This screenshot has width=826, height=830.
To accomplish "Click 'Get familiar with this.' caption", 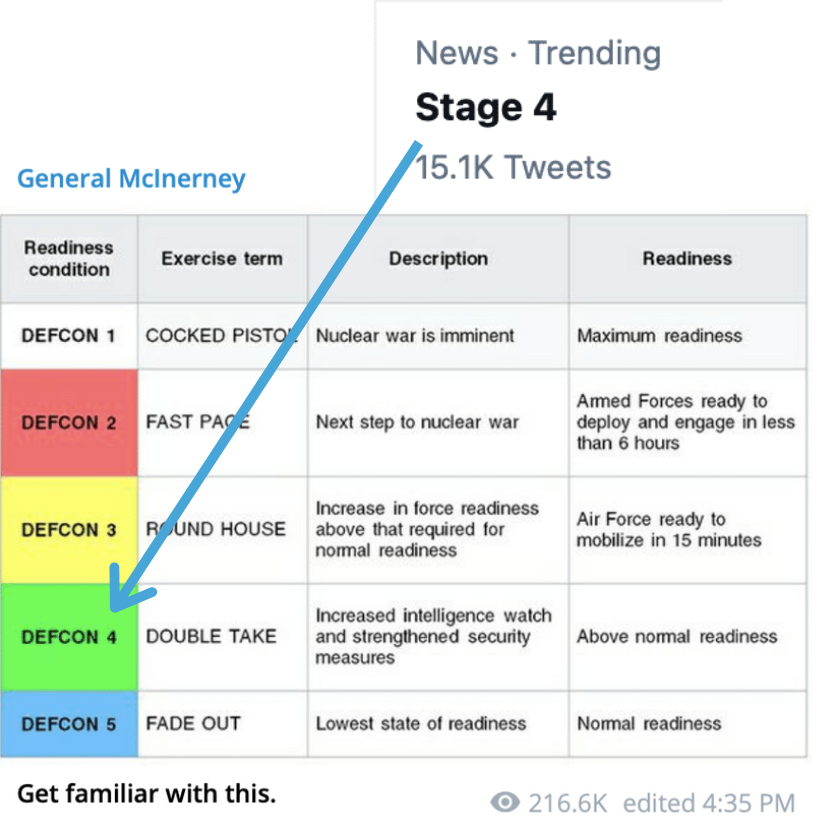I will point(146,795).
